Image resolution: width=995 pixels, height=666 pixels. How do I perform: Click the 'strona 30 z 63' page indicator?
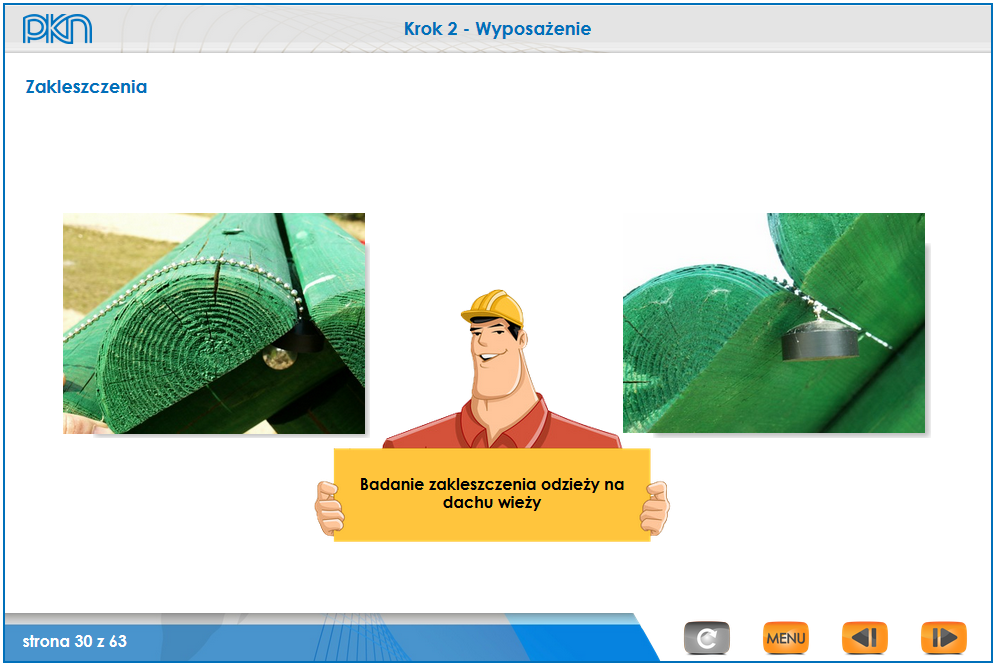[x=75, y=641]
